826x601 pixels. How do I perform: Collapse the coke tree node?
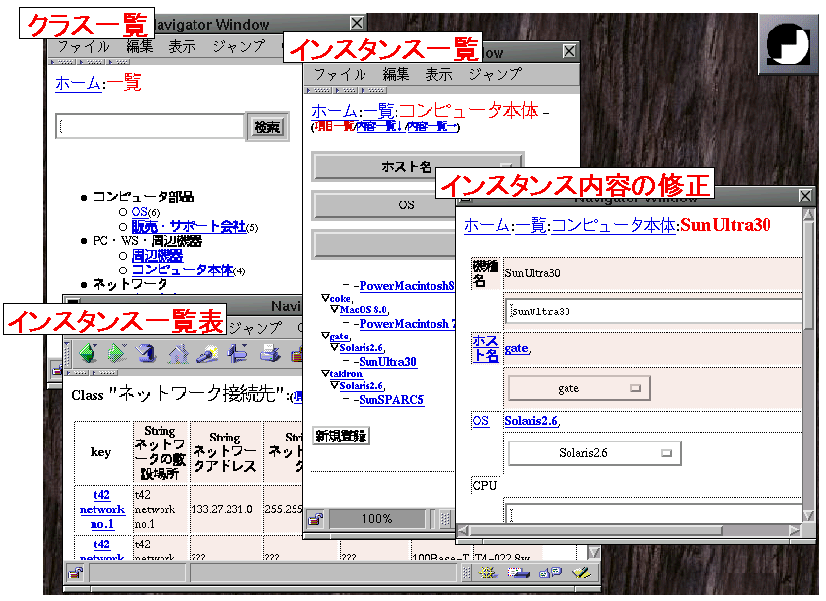(x=325, y=297)
